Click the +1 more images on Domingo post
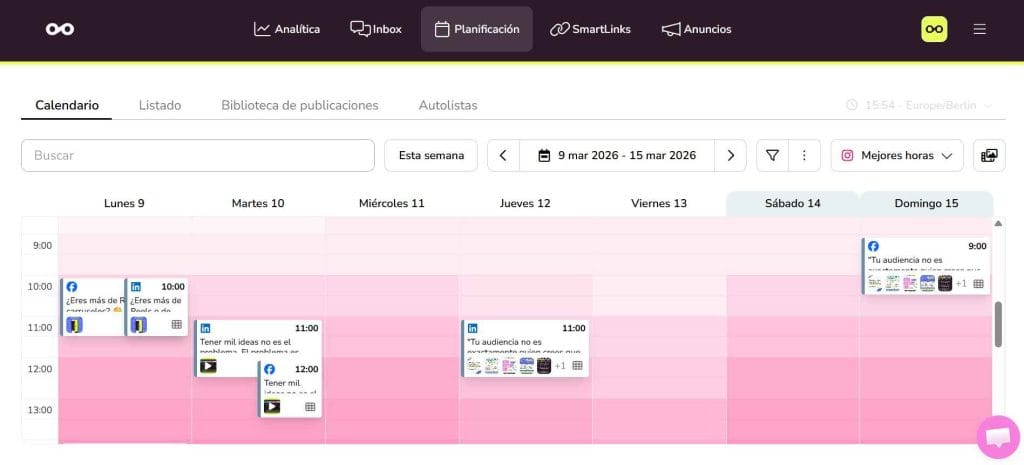Viewport: 1024px width, 465px height. [961, 283]
